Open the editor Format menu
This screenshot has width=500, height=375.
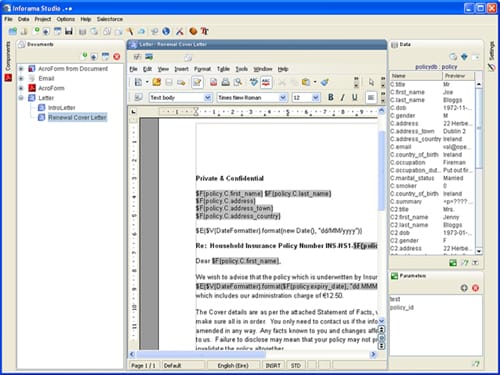tap(202, 69)
